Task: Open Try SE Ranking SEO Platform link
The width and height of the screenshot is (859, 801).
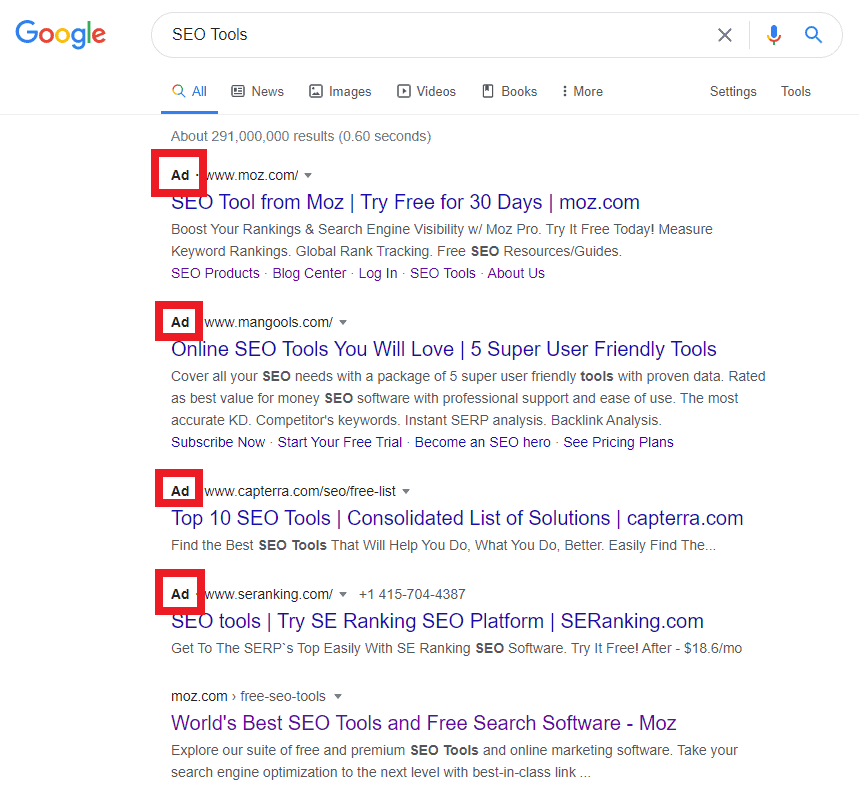Action: [x=437, y=621]
